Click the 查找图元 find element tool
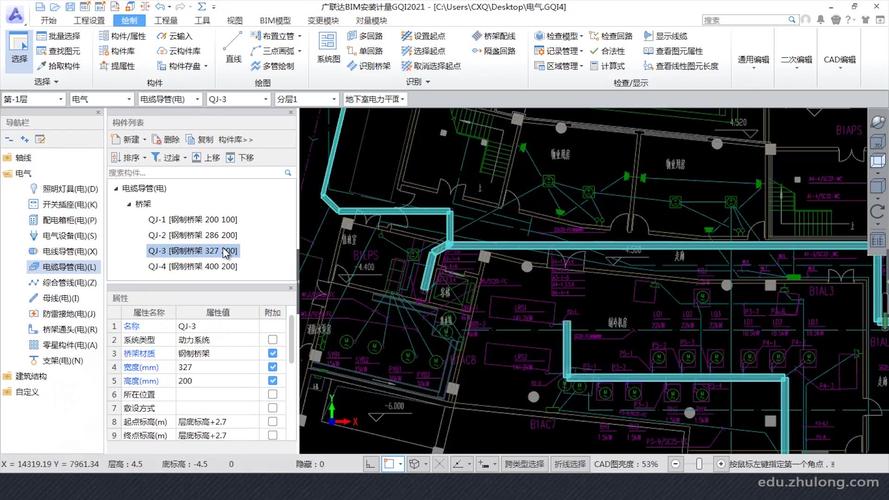This screenshot has width=889, height=500. click(58, 51)
